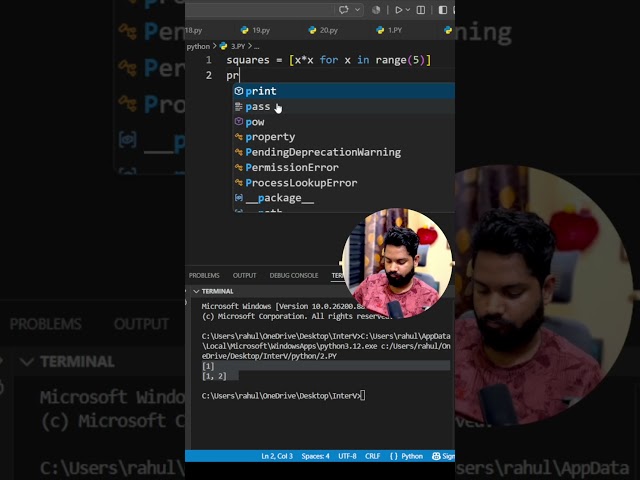Click line number 2 in the gutter

pyautogui.click(x=209, y=76)
